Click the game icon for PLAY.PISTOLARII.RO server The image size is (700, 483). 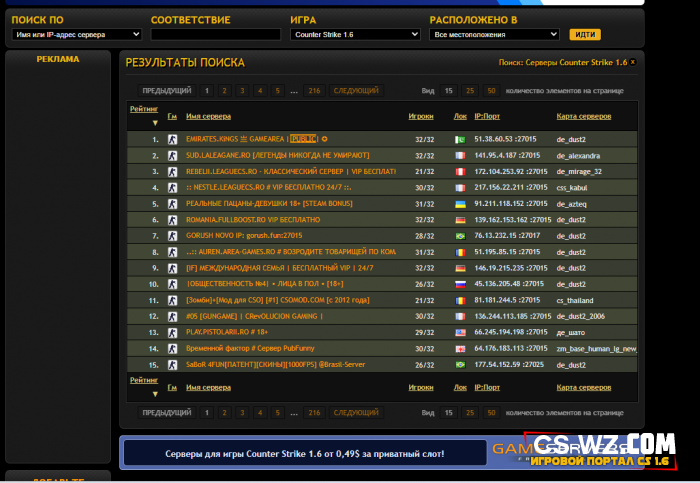pos(172,331)
